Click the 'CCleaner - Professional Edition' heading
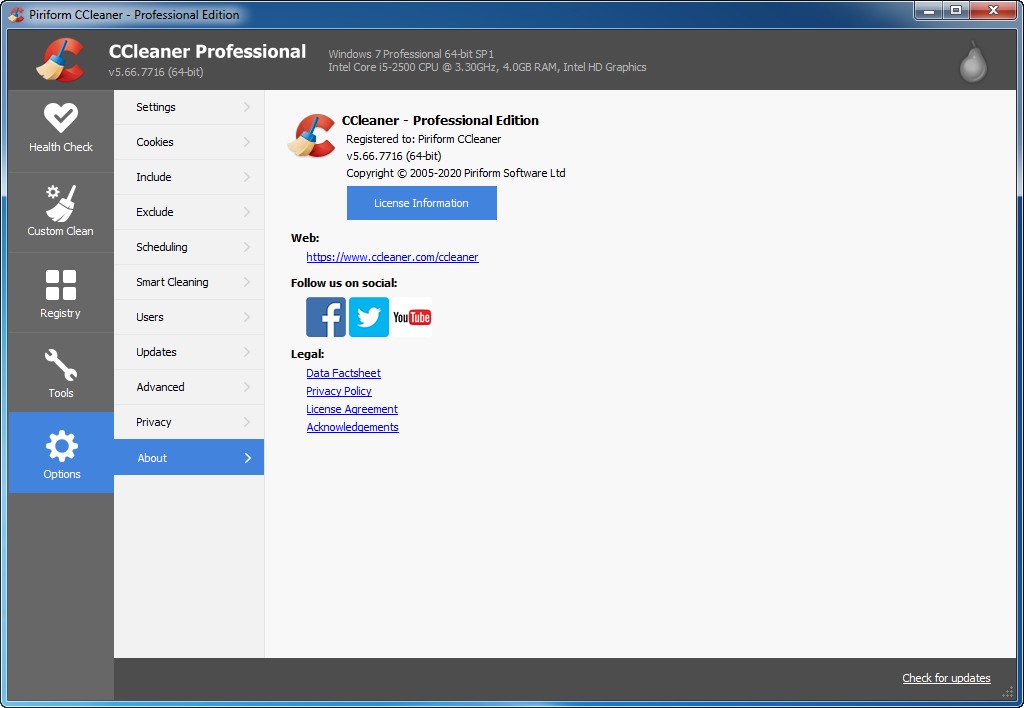Viewport: 1024px width, 708px height. (x=441, y=120)
